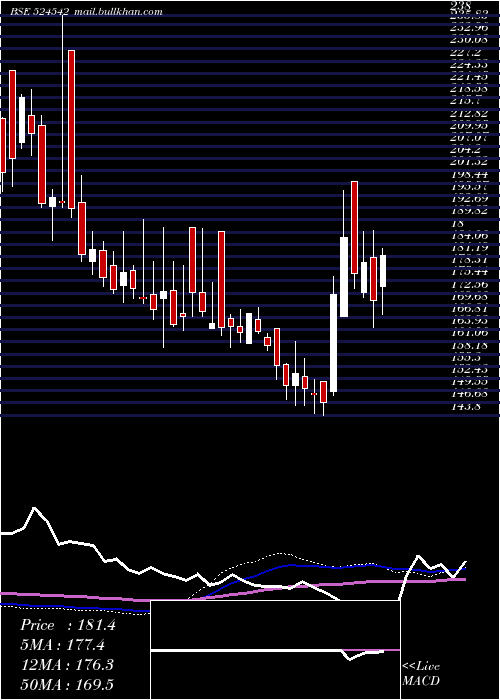Image resolution: width=500 pixels, height=700 pixels.
Task: Click the 'BSE 524542' ticker text
Action: [40, 12]
